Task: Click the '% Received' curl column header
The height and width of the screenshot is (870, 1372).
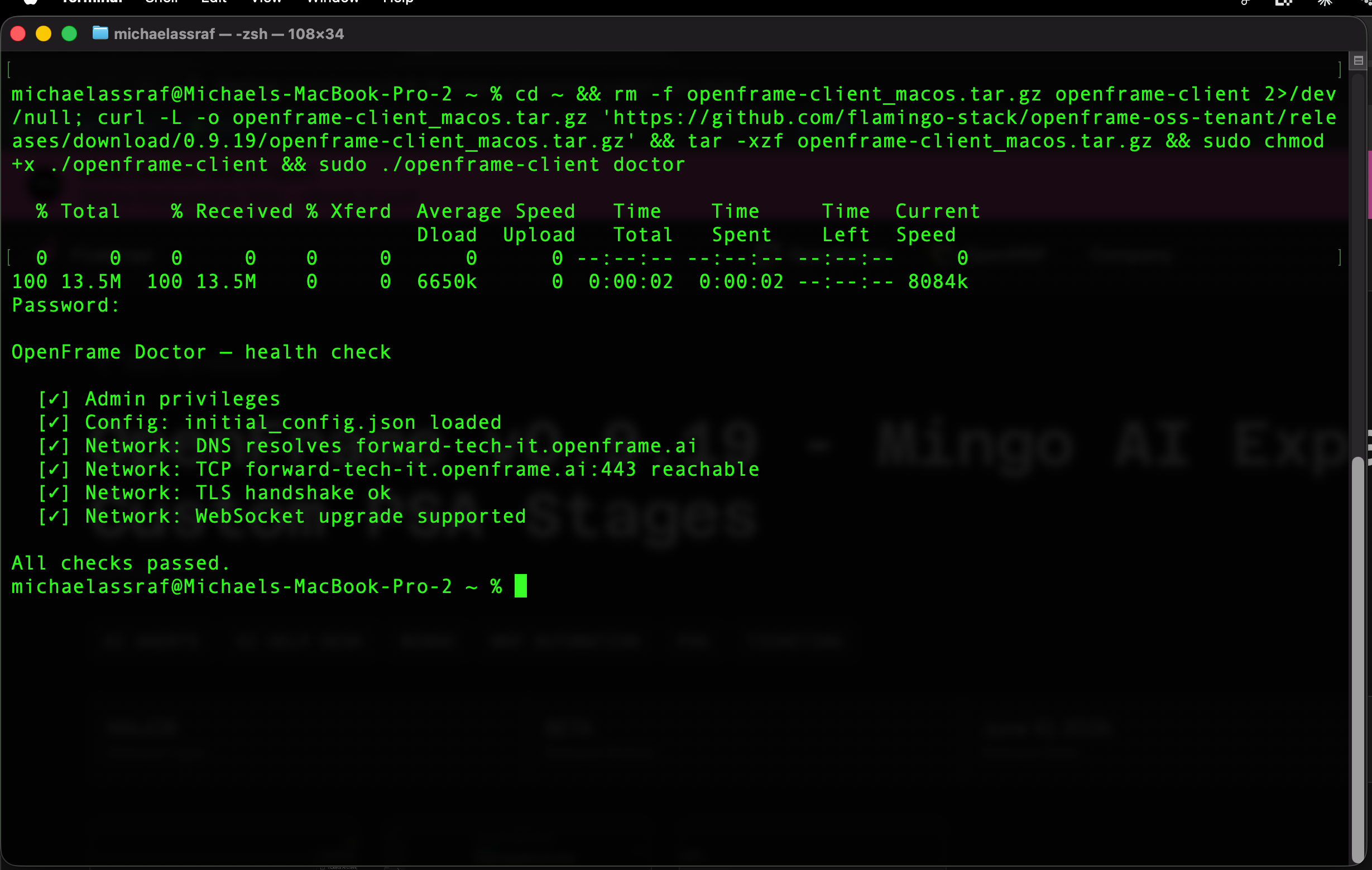Action: pyautogui.click(x=232, y=211)
